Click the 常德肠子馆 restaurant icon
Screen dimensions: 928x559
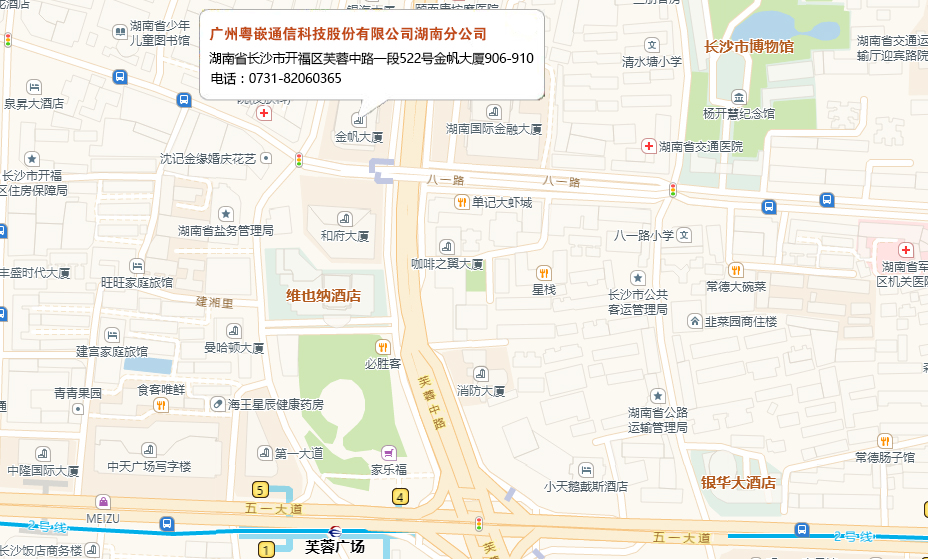pos(884,441)
